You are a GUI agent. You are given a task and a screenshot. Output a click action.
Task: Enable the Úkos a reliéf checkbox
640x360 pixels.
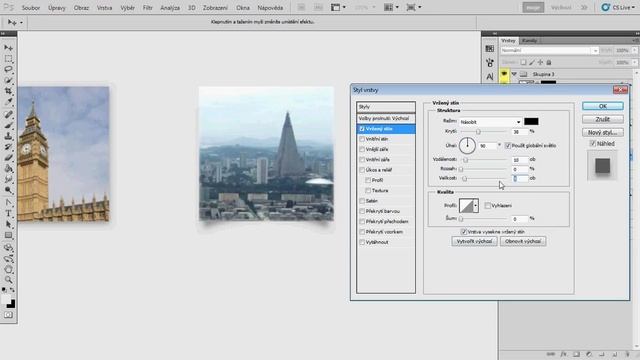click(362, 170)
